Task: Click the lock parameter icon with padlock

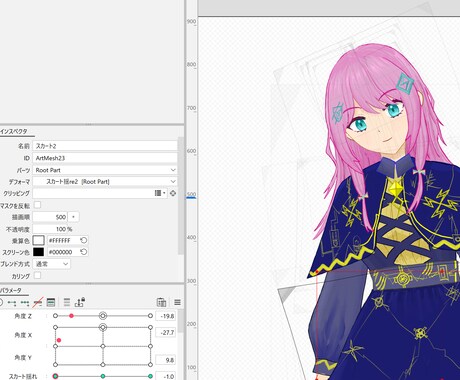Action: 80,302
